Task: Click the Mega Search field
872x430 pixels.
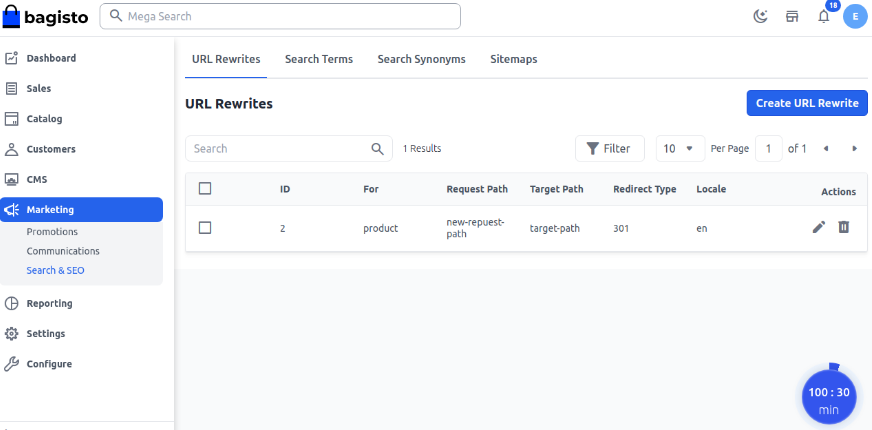Action: tap(280, 17)
